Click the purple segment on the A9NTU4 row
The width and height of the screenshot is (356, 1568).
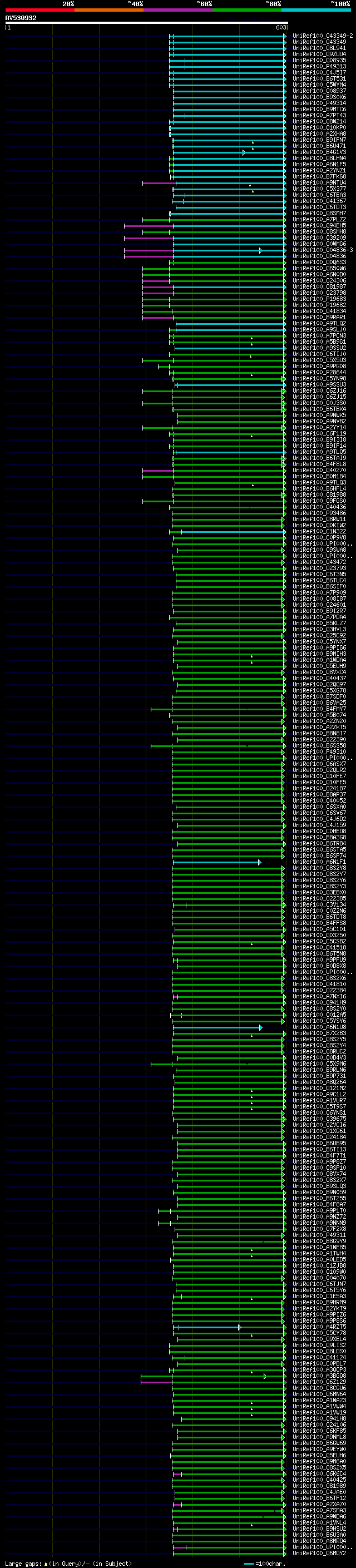[x=160, y=182]
